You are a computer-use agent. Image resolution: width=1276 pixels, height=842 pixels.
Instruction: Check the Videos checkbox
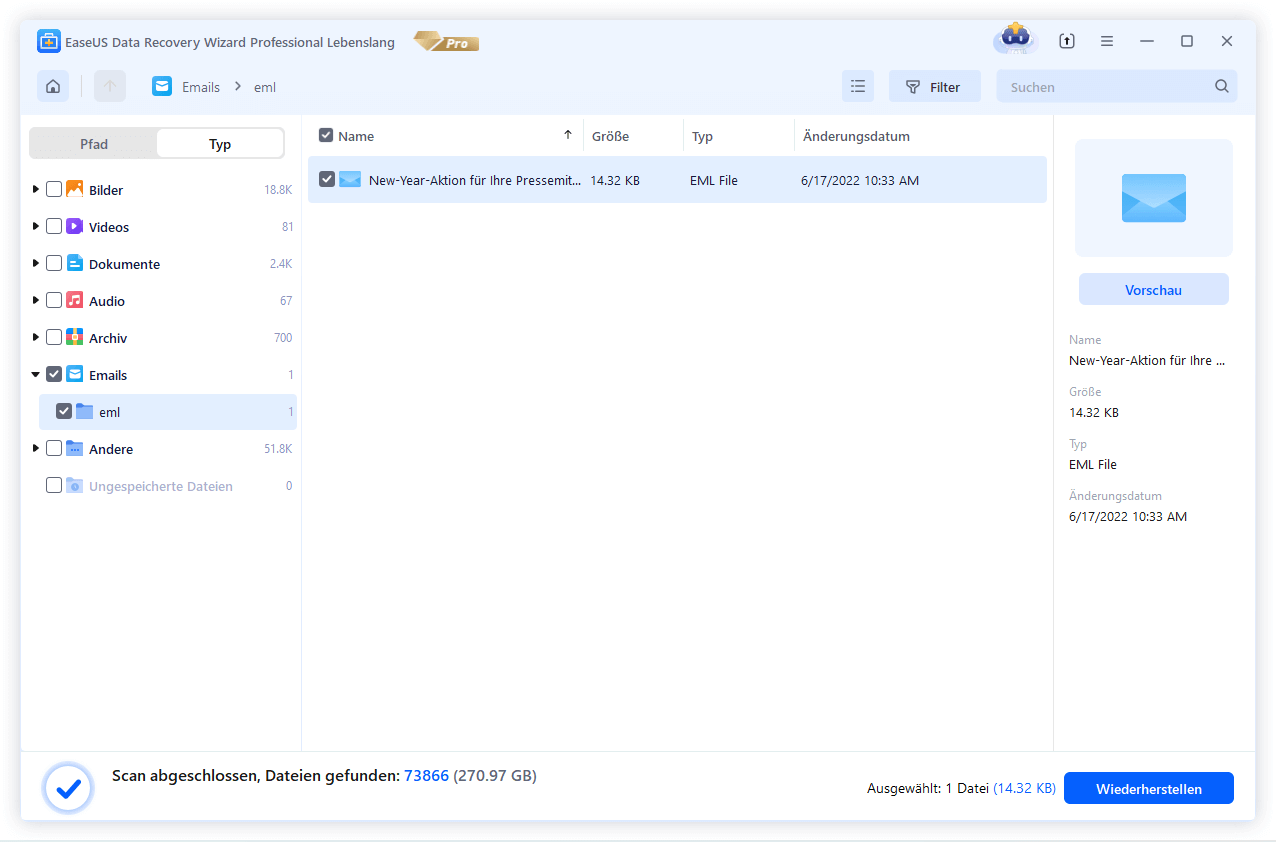coord(54,227)
